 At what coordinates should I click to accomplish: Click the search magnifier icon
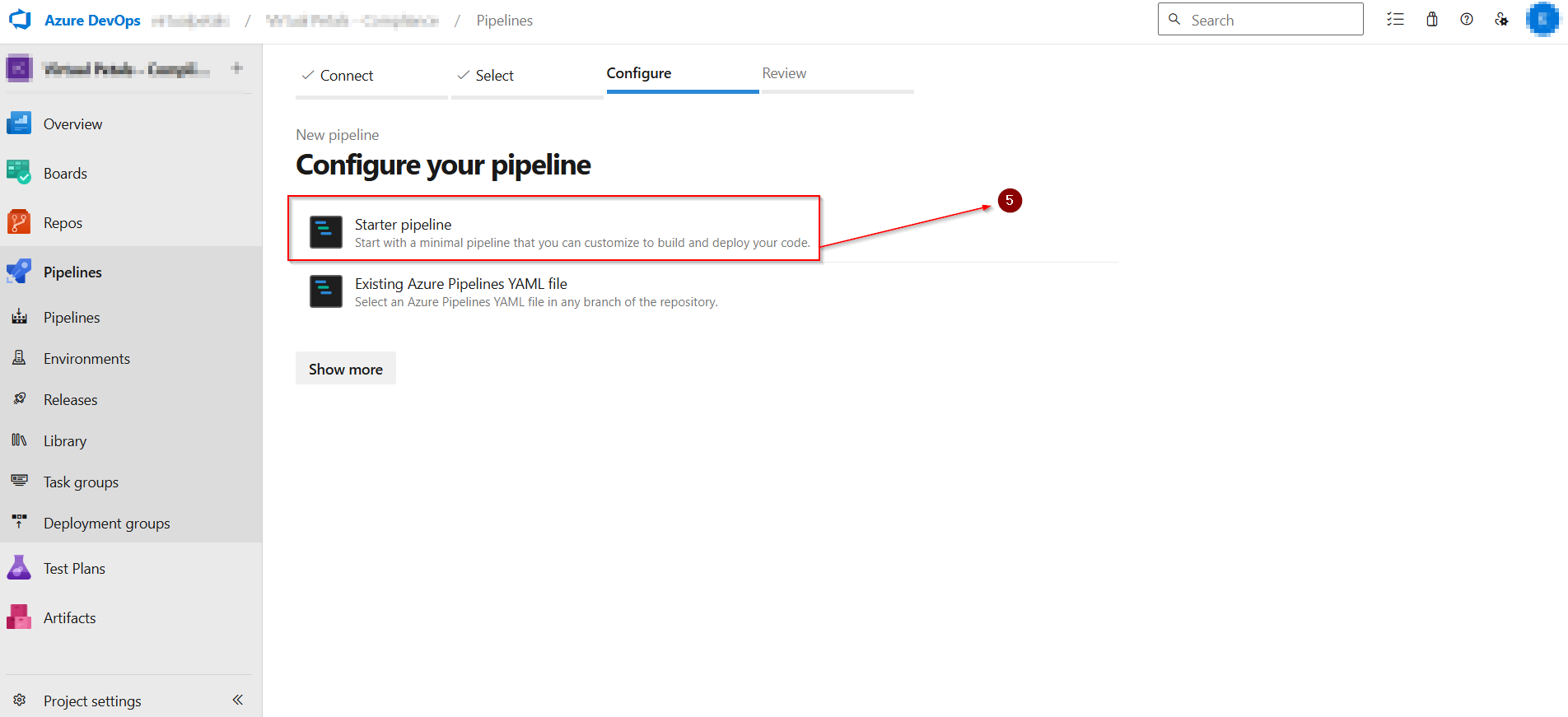click(x=1174, y=19)
